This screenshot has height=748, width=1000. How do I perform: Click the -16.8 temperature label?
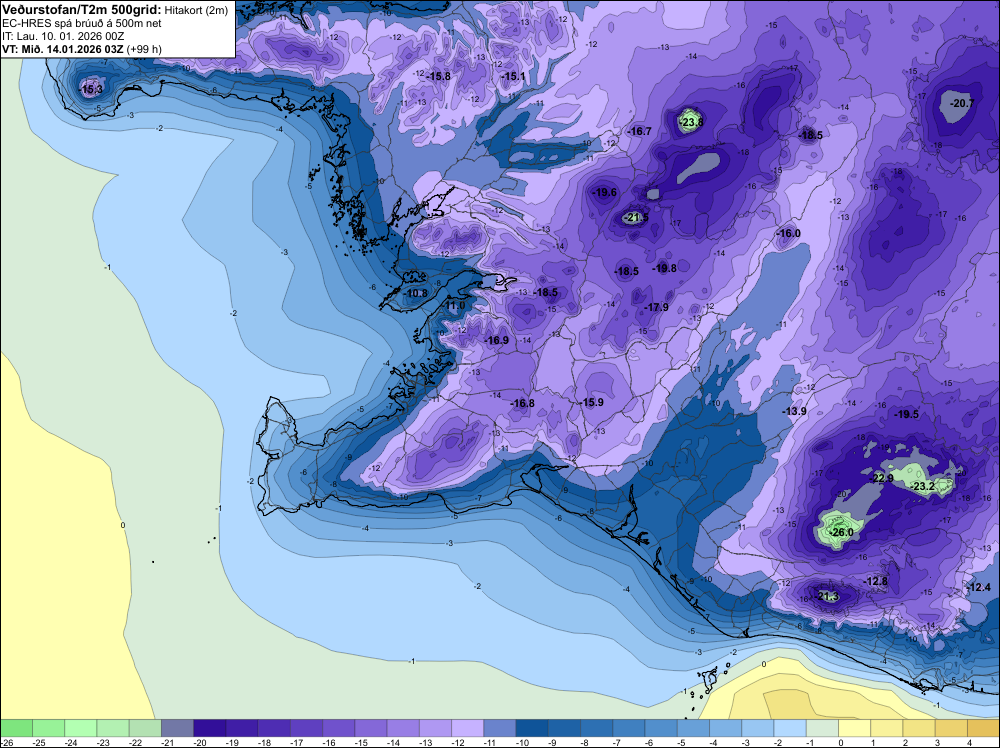[x=522, y=403]
